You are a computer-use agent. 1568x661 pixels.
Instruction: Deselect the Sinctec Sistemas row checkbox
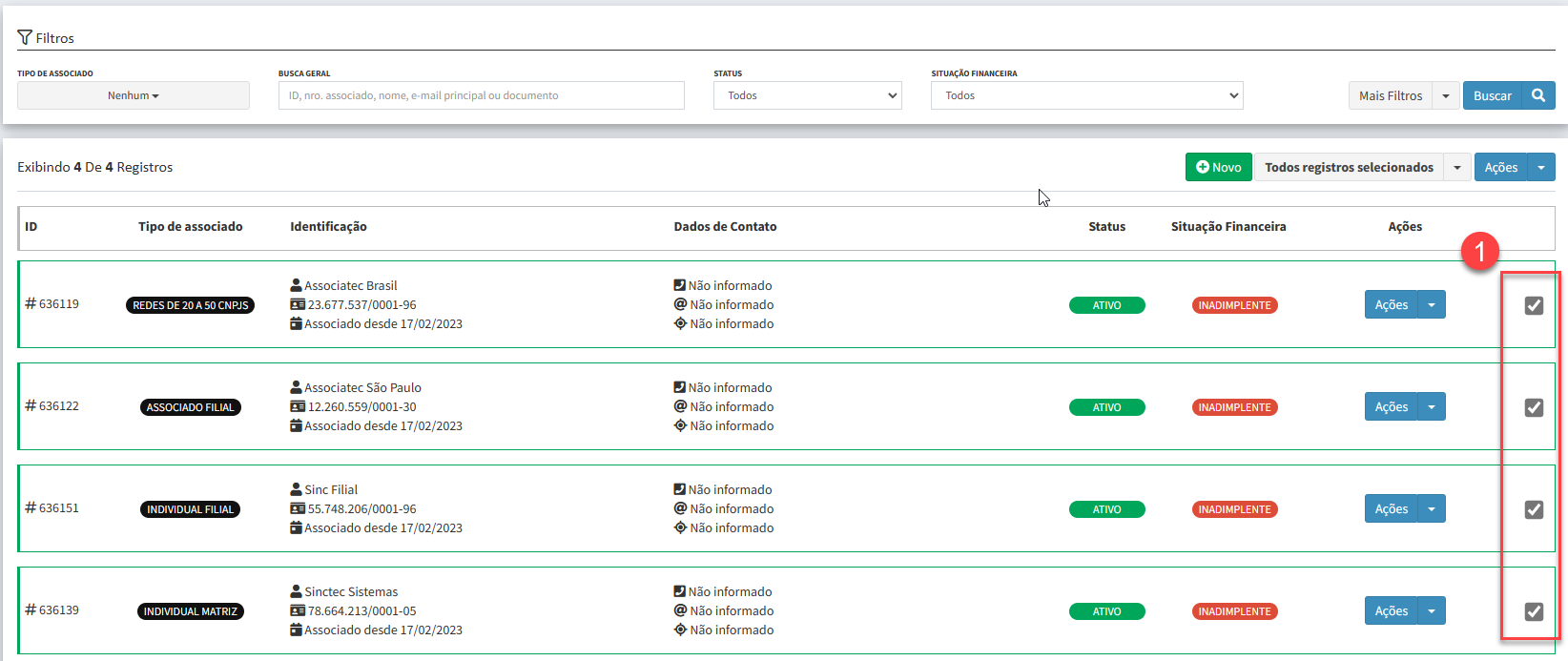[x=1534, y=611]
